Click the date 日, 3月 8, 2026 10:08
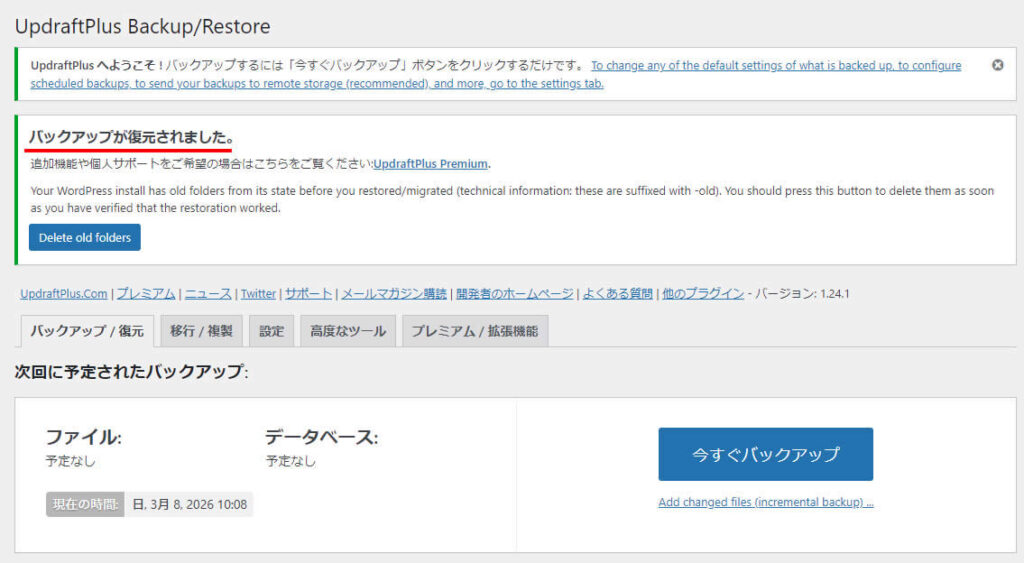The width and height of the screenshot is (1024, 563). (x=189, y=504)
